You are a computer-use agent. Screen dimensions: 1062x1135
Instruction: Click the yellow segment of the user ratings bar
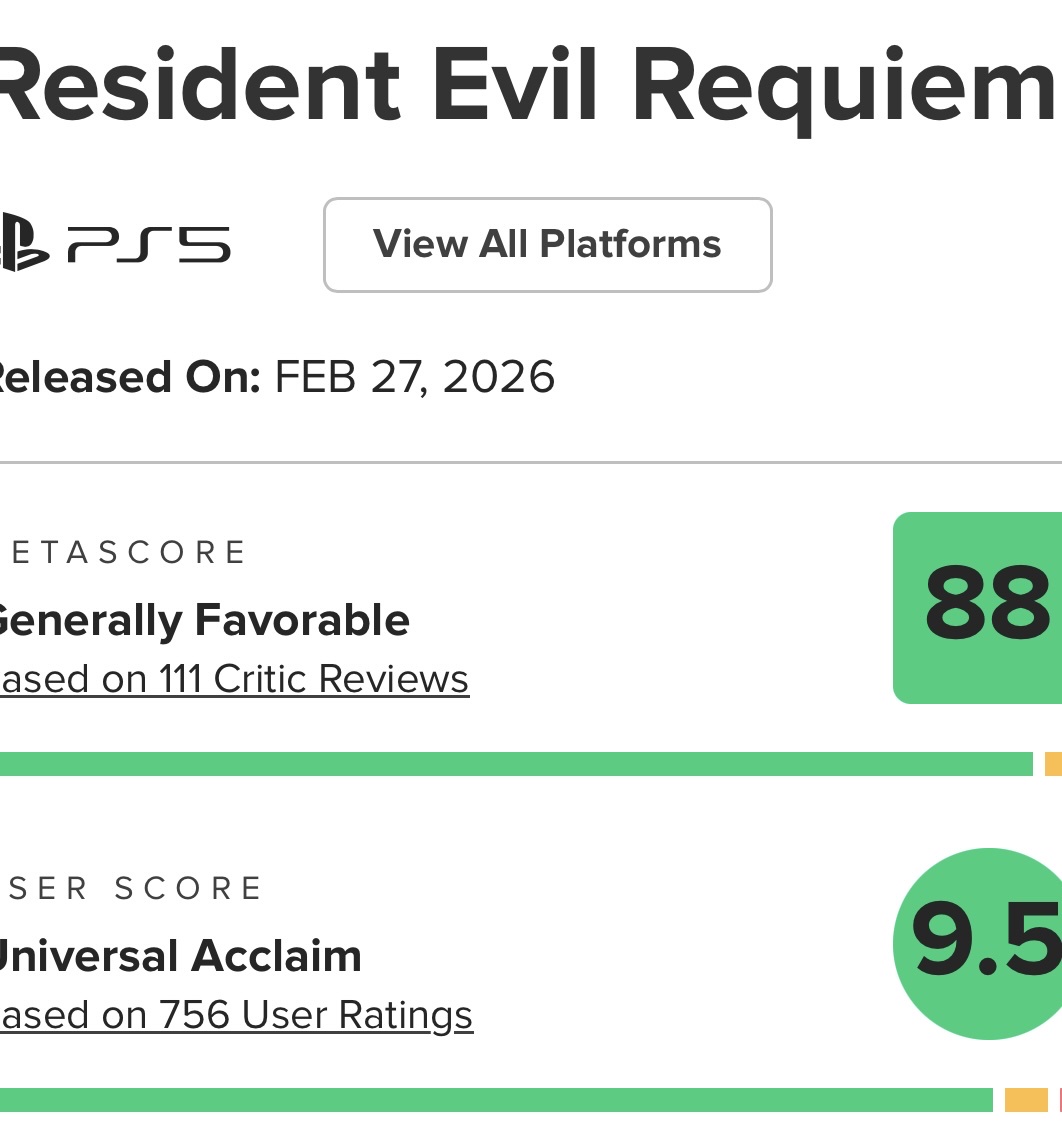click(1025, 1100)
